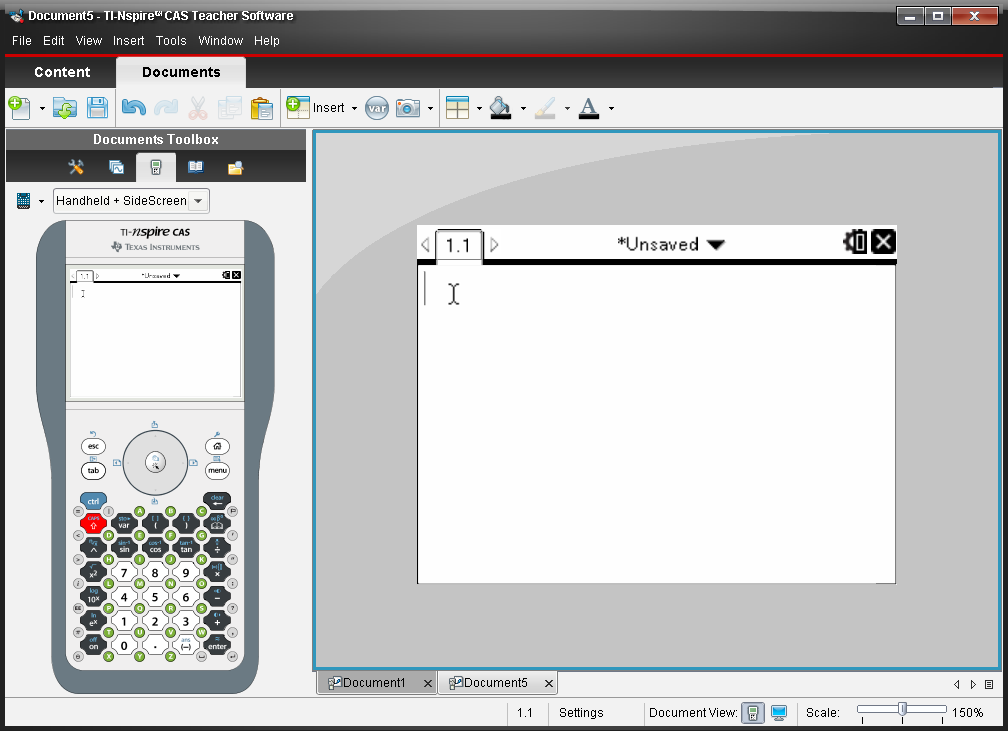
Task: Click the red caps shift key
Action: [93, 523]
